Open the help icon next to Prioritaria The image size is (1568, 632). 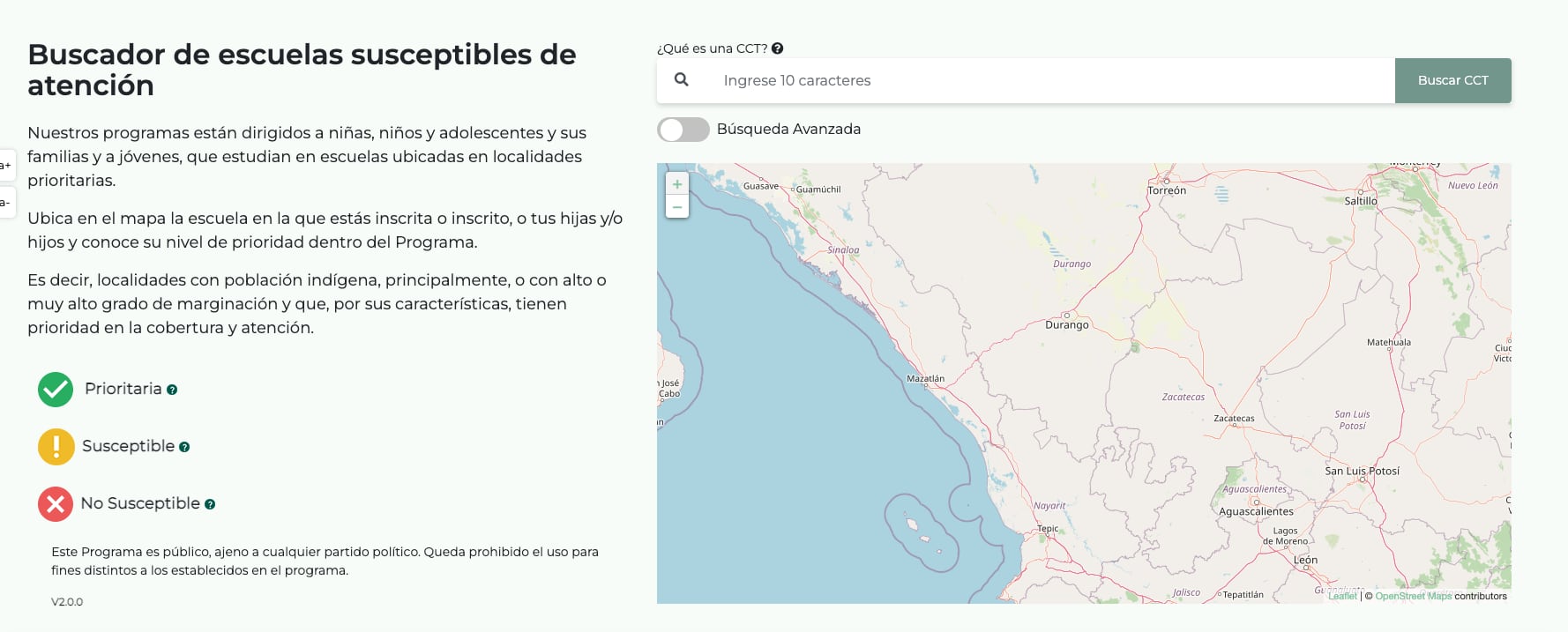[x=172, y=390]
